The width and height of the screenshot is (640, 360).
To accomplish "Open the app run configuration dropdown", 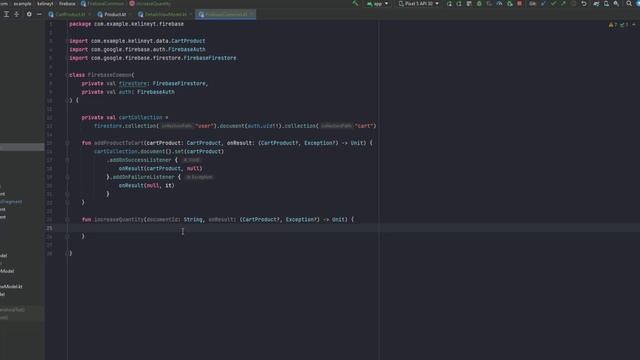I will (378, 4).
